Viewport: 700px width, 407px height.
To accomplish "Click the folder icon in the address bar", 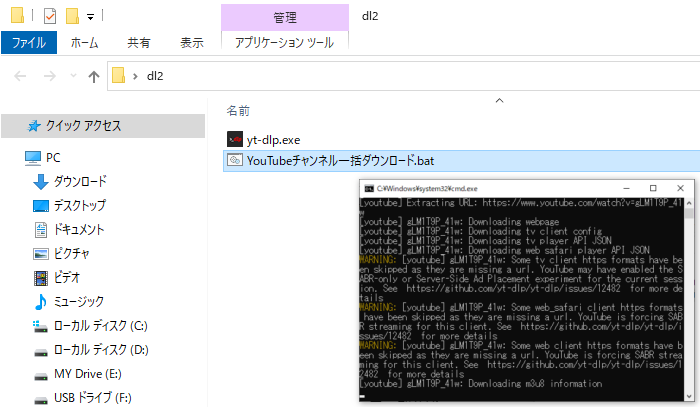I will (118, 75).
